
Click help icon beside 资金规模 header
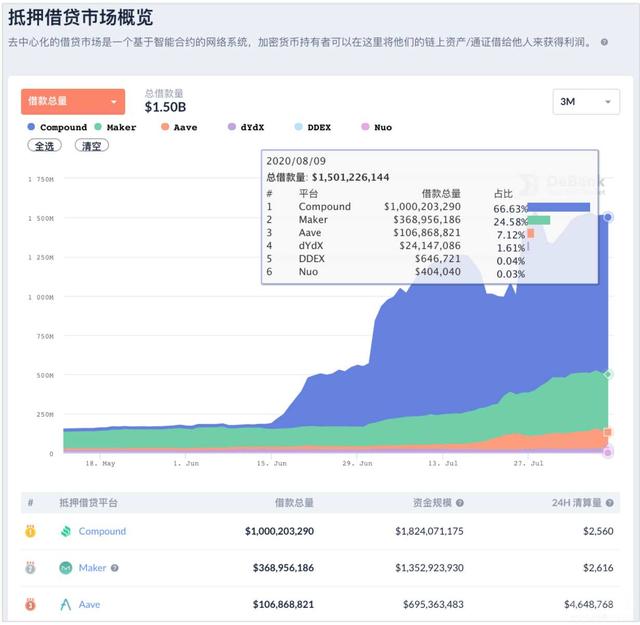tap(460, 503)
